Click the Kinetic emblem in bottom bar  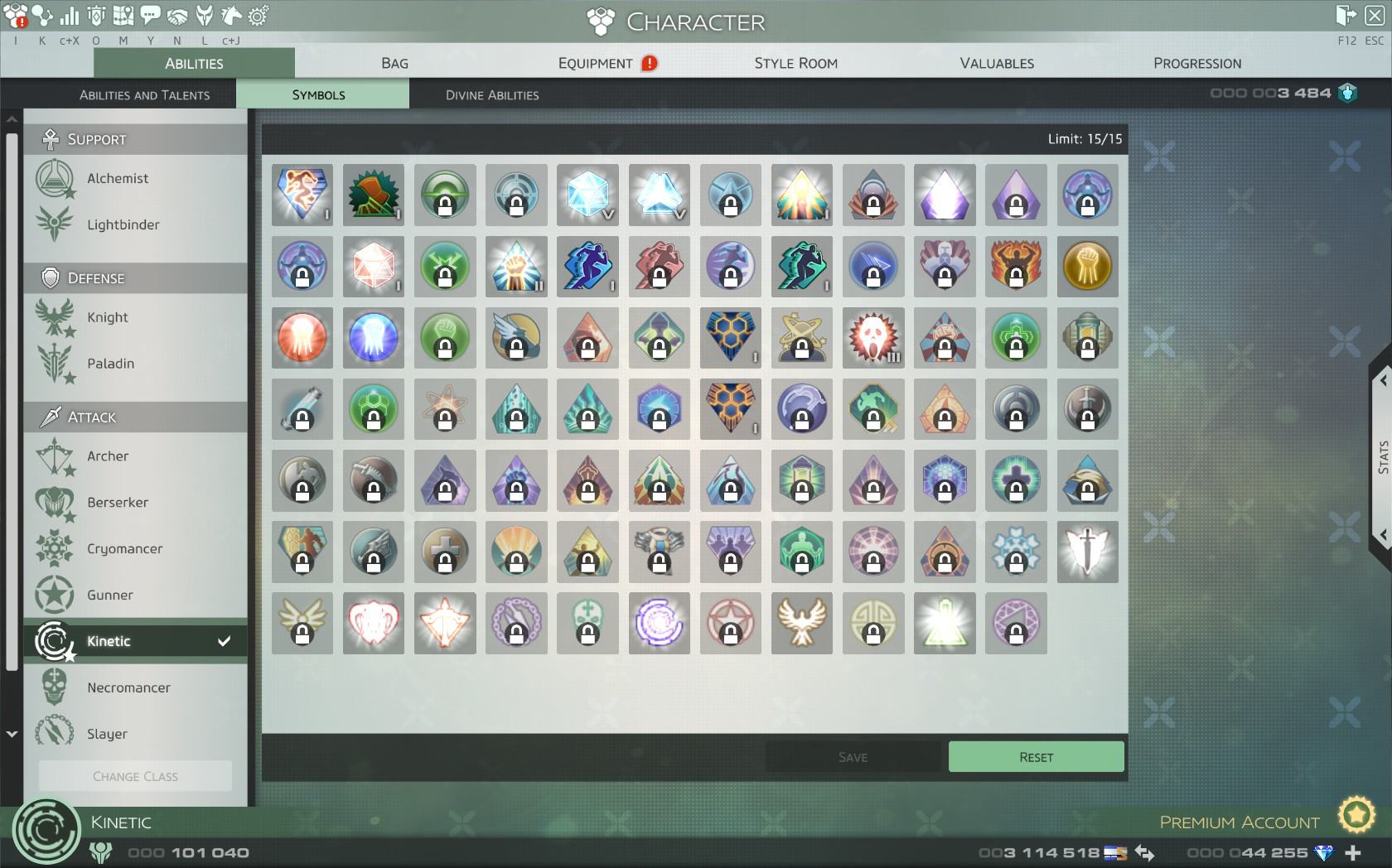tap(47, 831)
